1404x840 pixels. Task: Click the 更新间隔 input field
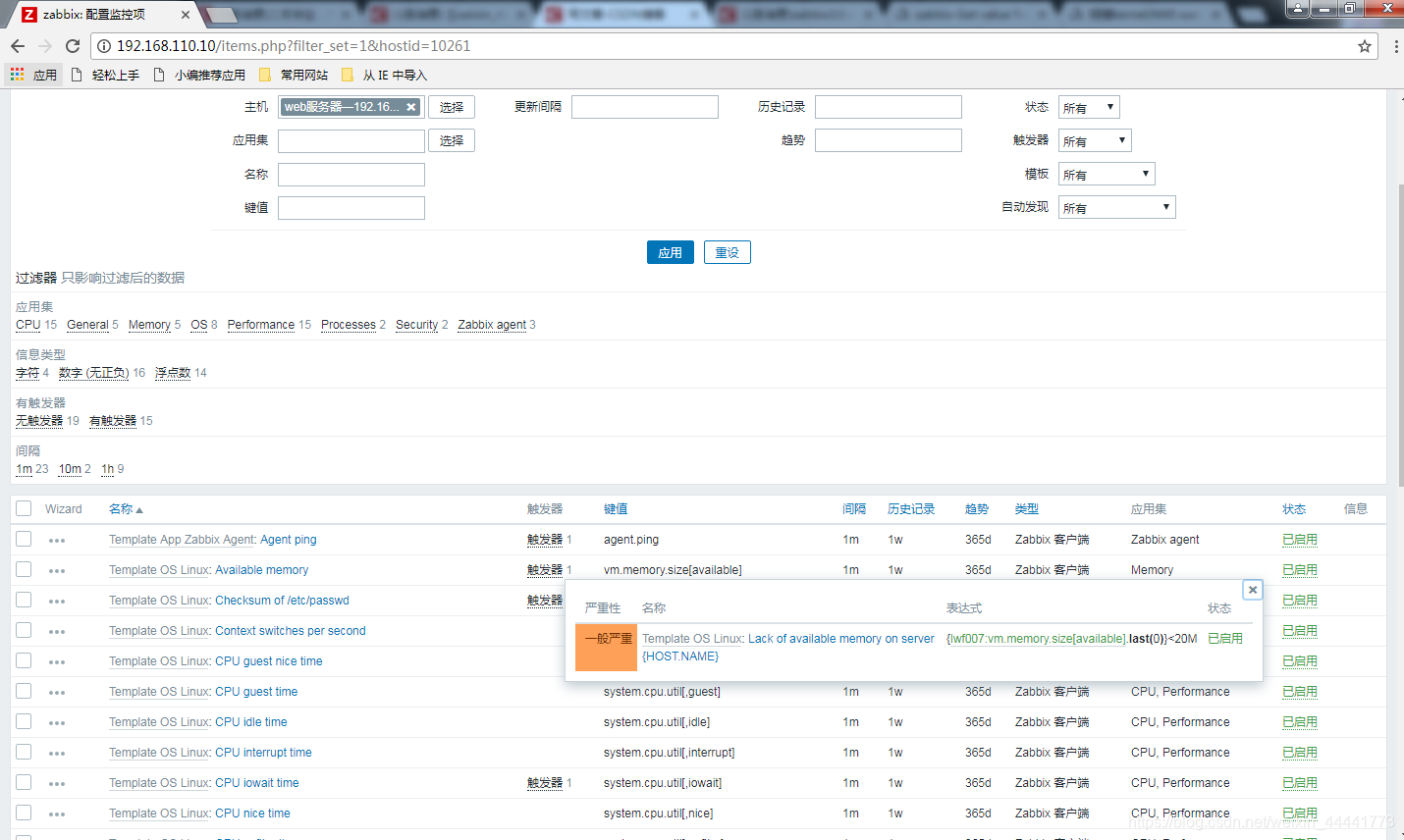(645, 107)
